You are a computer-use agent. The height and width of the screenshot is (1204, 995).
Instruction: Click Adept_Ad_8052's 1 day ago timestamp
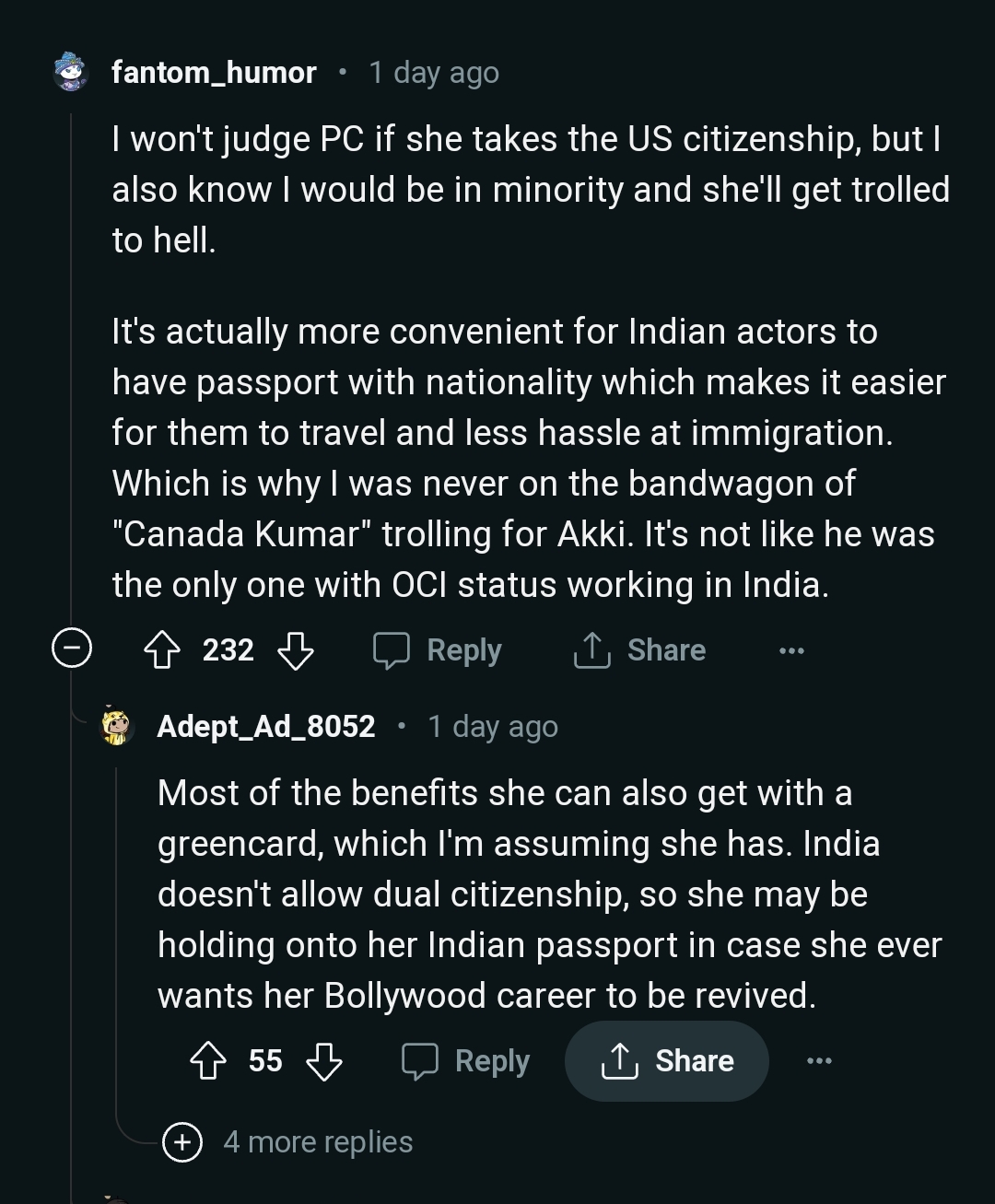point(493,727)
